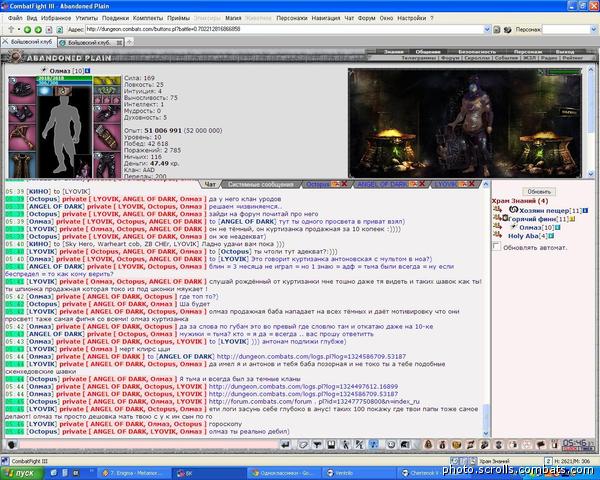Screen dimensions: 600x480
Task: Toggle the Обновлять автомат. checkbox
Action: (x=496, y=246)
